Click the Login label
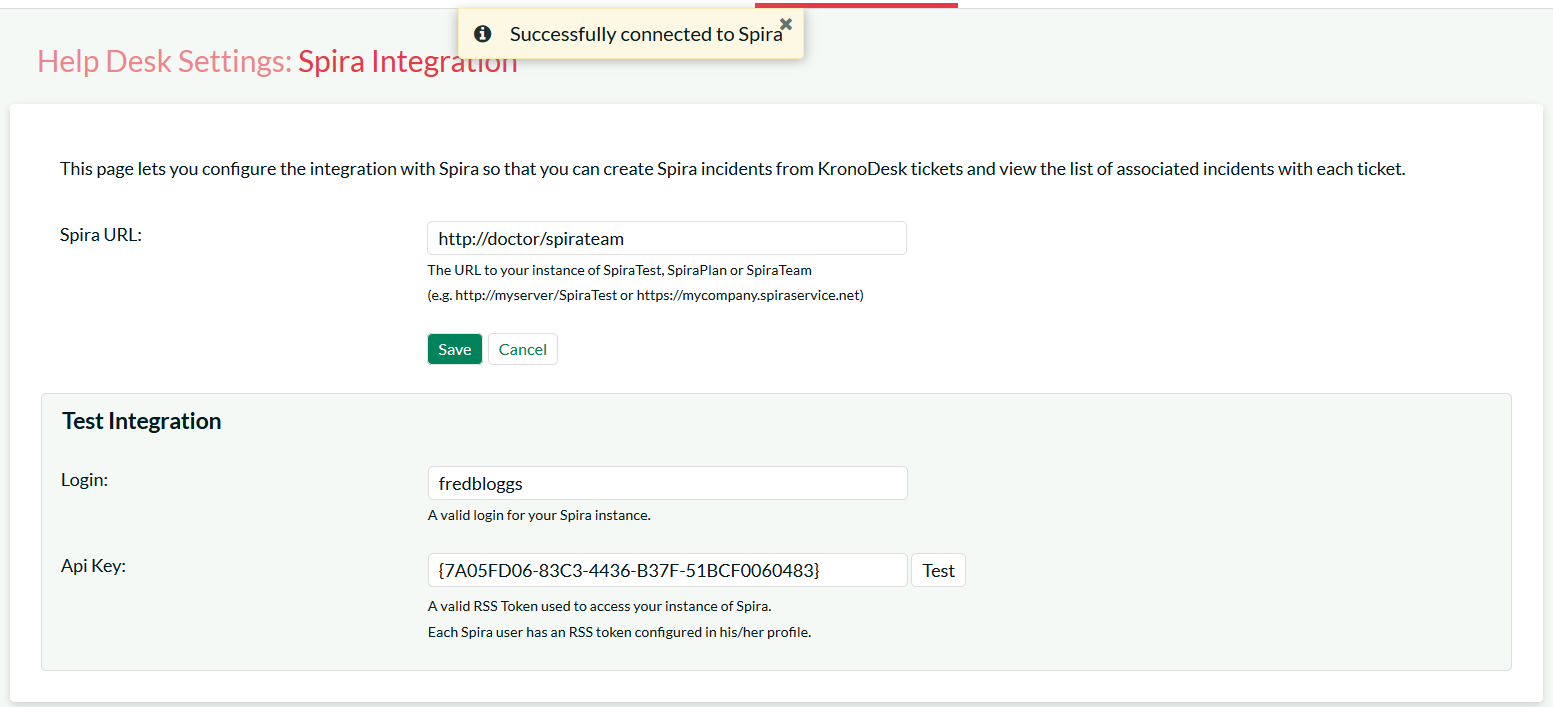 tap(84, 480)
